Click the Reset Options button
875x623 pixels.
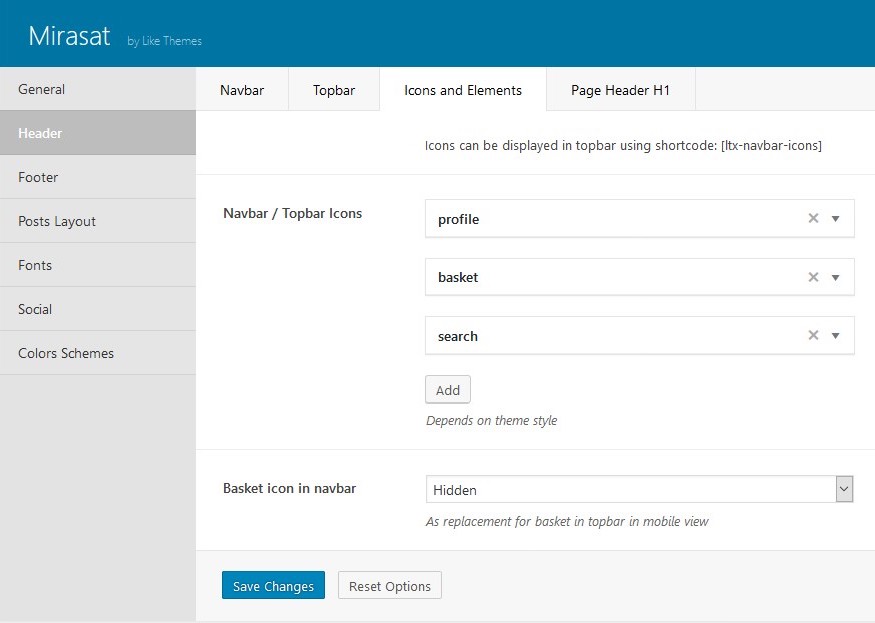point(390,586)
